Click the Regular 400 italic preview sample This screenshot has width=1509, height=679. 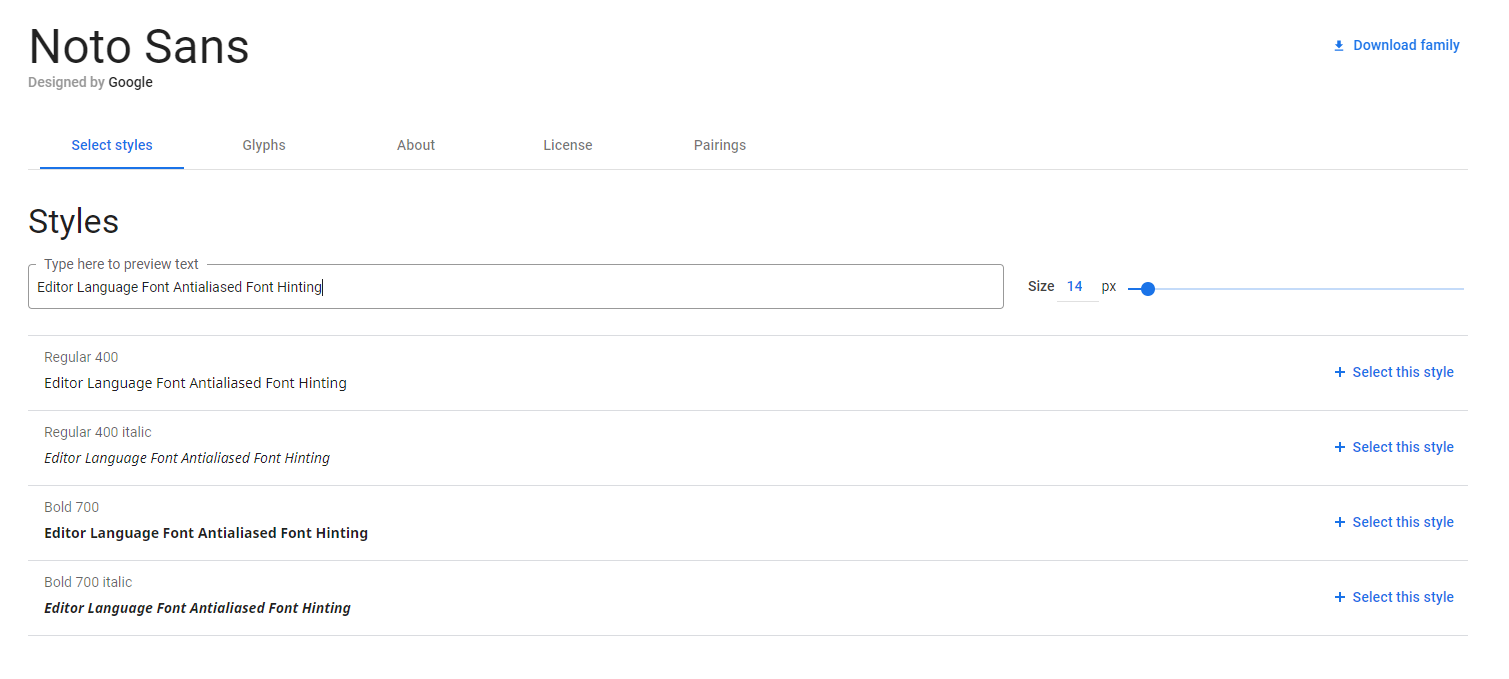tap(187, 458)
